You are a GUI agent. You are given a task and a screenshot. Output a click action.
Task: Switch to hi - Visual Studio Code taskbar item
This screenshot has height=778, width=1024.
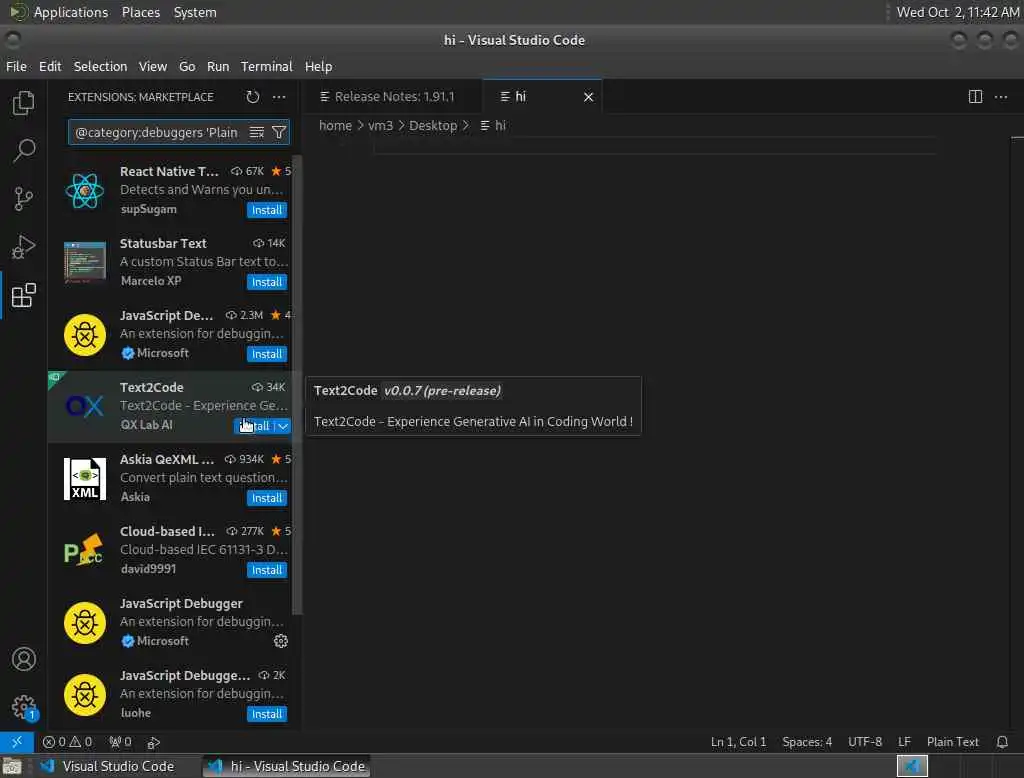click(287, 766)
